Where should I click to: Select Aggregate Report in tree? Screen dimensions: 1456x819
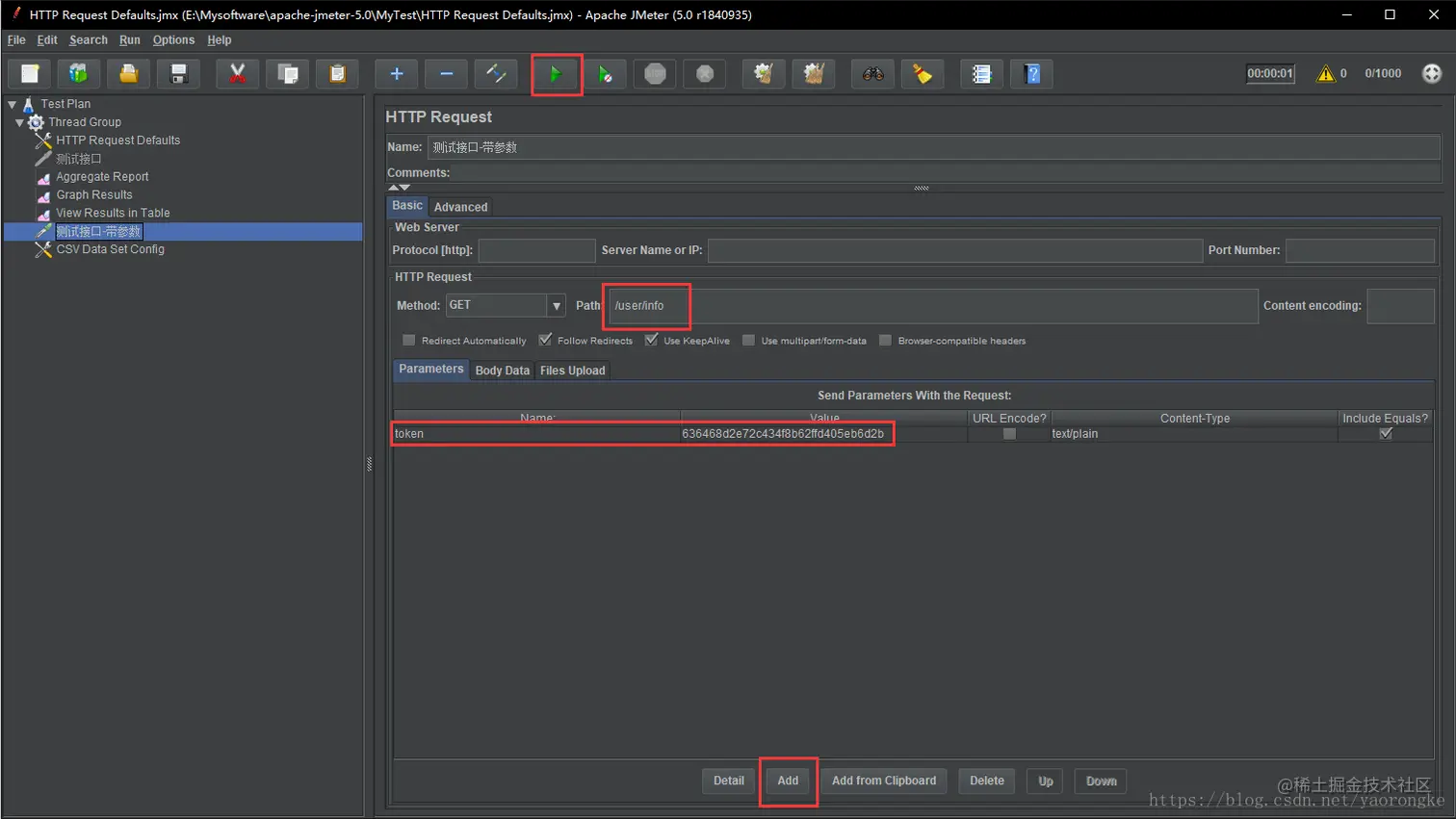(102, 177)
